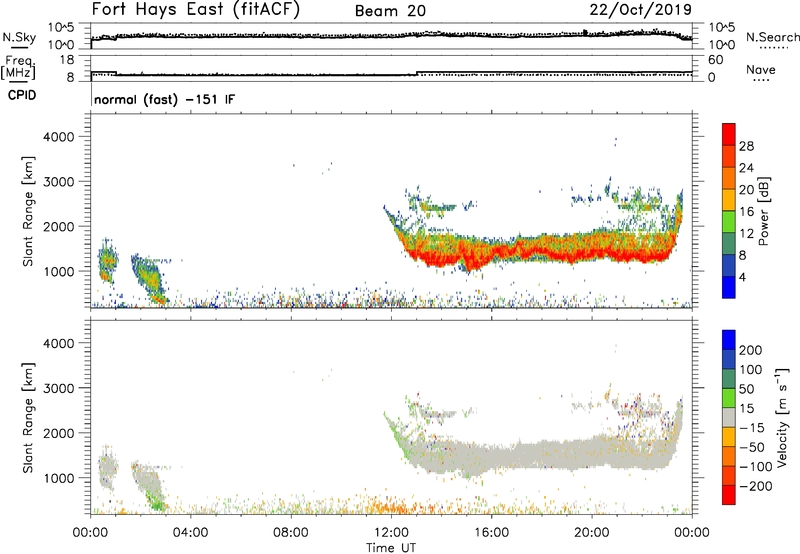Click the "N.Search" legend label

click(772, 37)
